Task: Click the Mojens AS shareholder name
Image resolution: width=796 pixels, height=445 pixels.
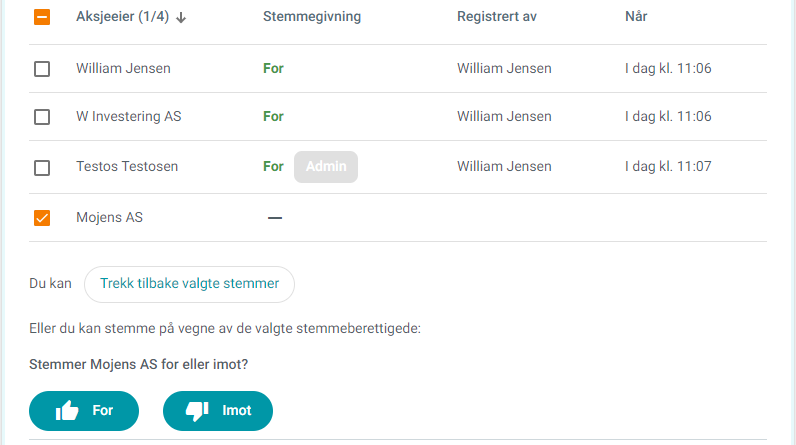Action: (110, 217)
